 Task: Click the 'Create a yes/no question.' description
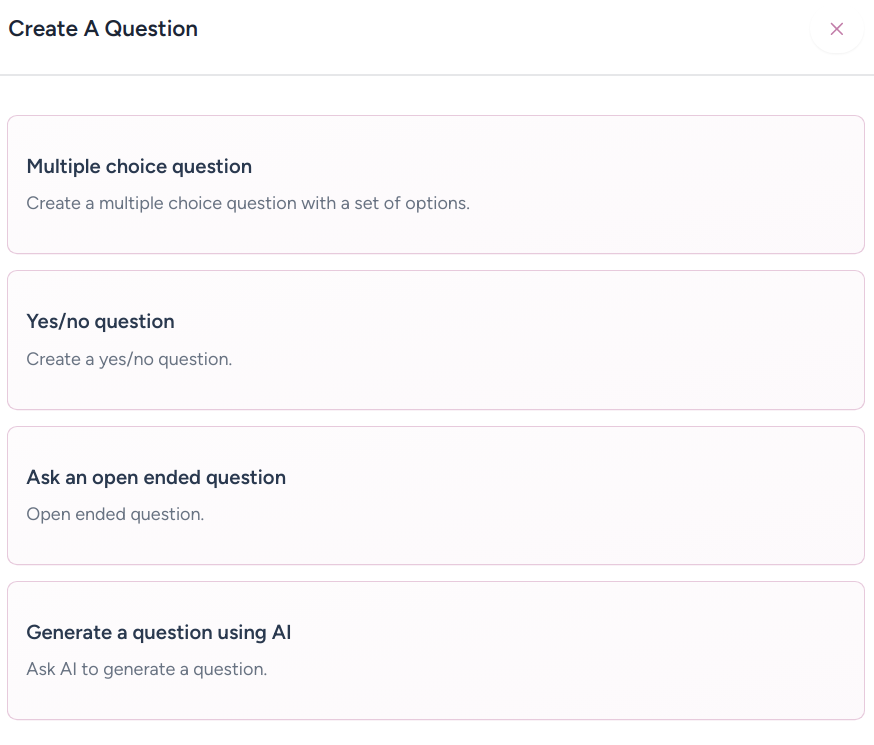[129, 358]
